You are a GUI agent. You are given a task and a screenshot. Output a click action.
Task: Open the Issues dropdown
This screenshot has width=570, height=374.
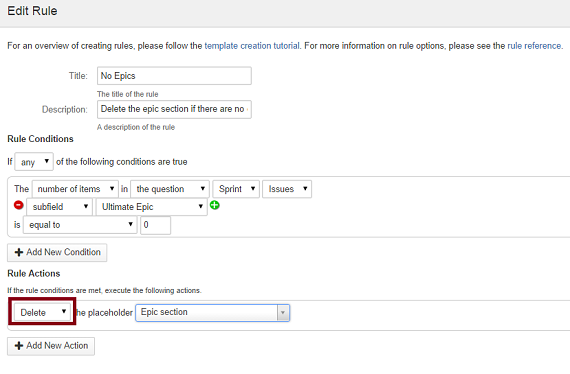[287, 189]
